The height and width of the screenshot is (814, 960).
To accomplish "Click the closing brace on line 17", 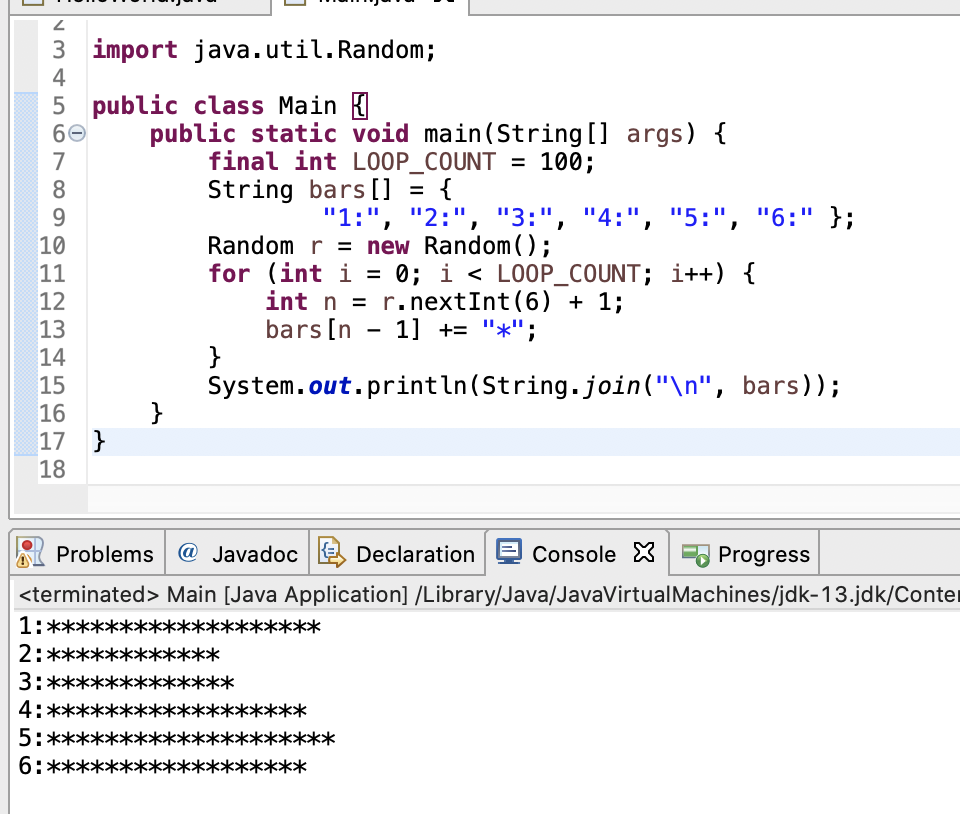I will 99,441.
